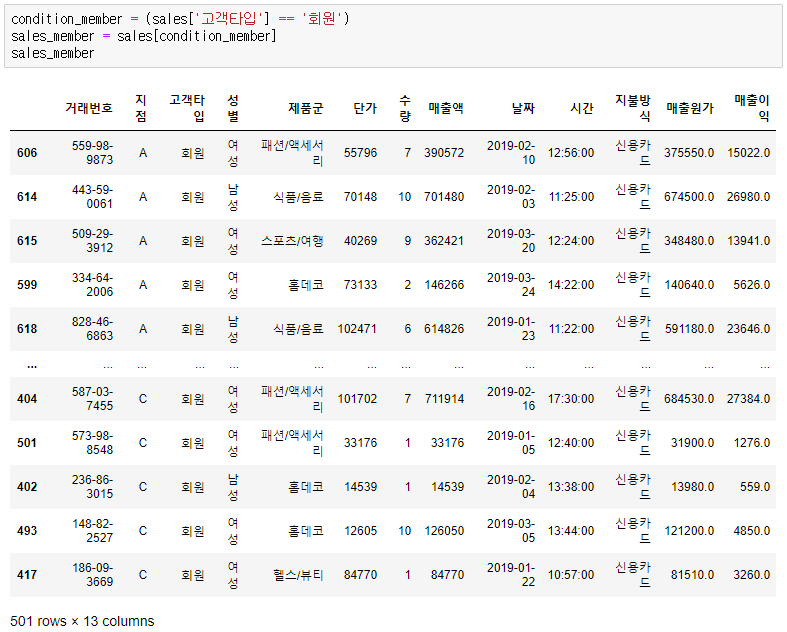This screenshot has height=632, width=787.
Task: Select row index 614
Action: pyautogui.click(x=27, y=197)
